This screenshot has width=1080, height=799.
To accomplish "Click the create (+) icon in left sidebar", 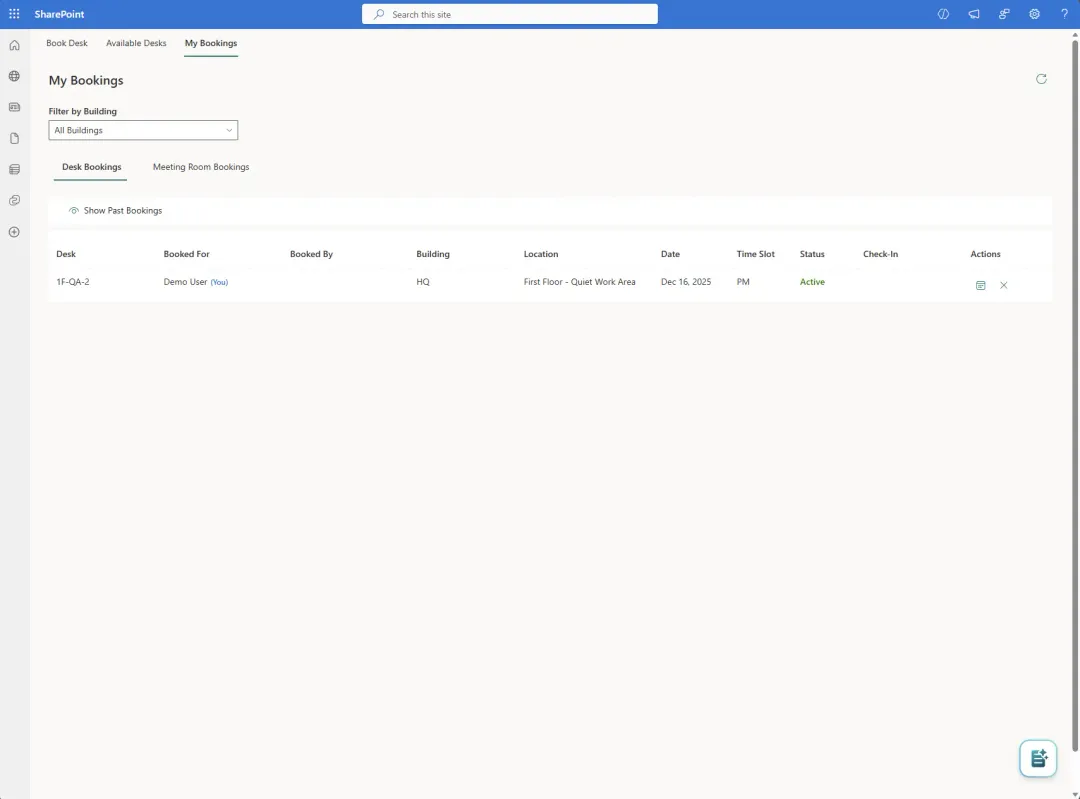I will click(14, 231).
